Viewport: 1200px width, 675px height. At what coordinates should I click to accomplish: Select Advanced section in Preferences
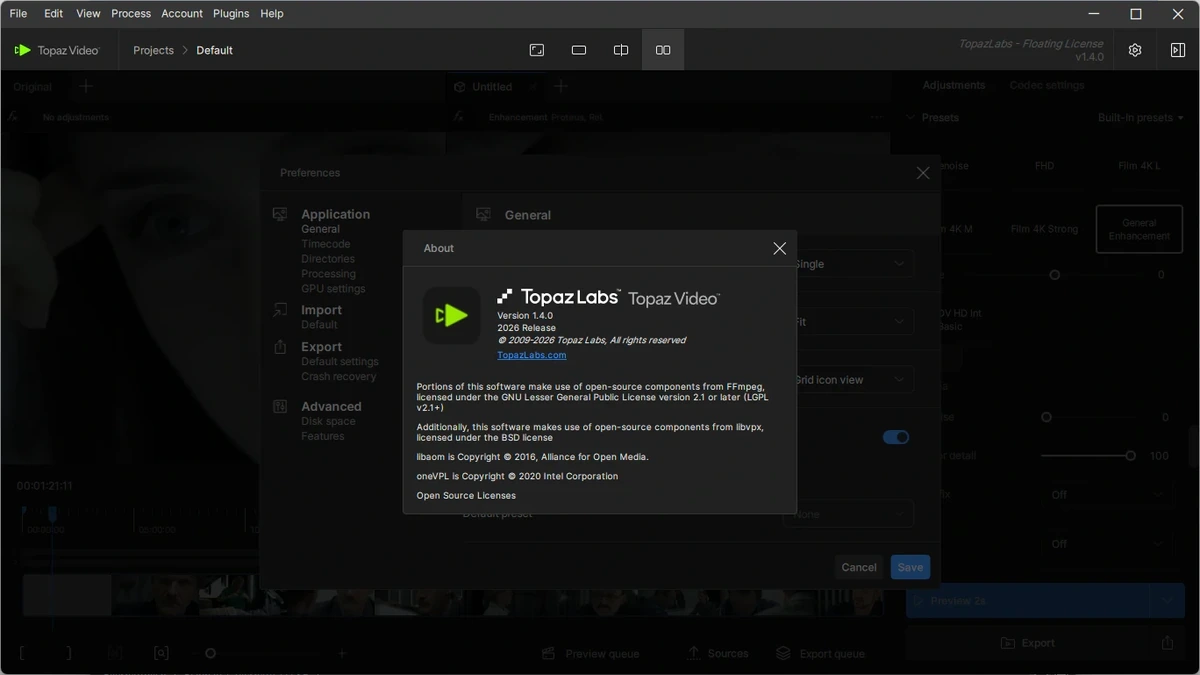(x=331, y=406)
